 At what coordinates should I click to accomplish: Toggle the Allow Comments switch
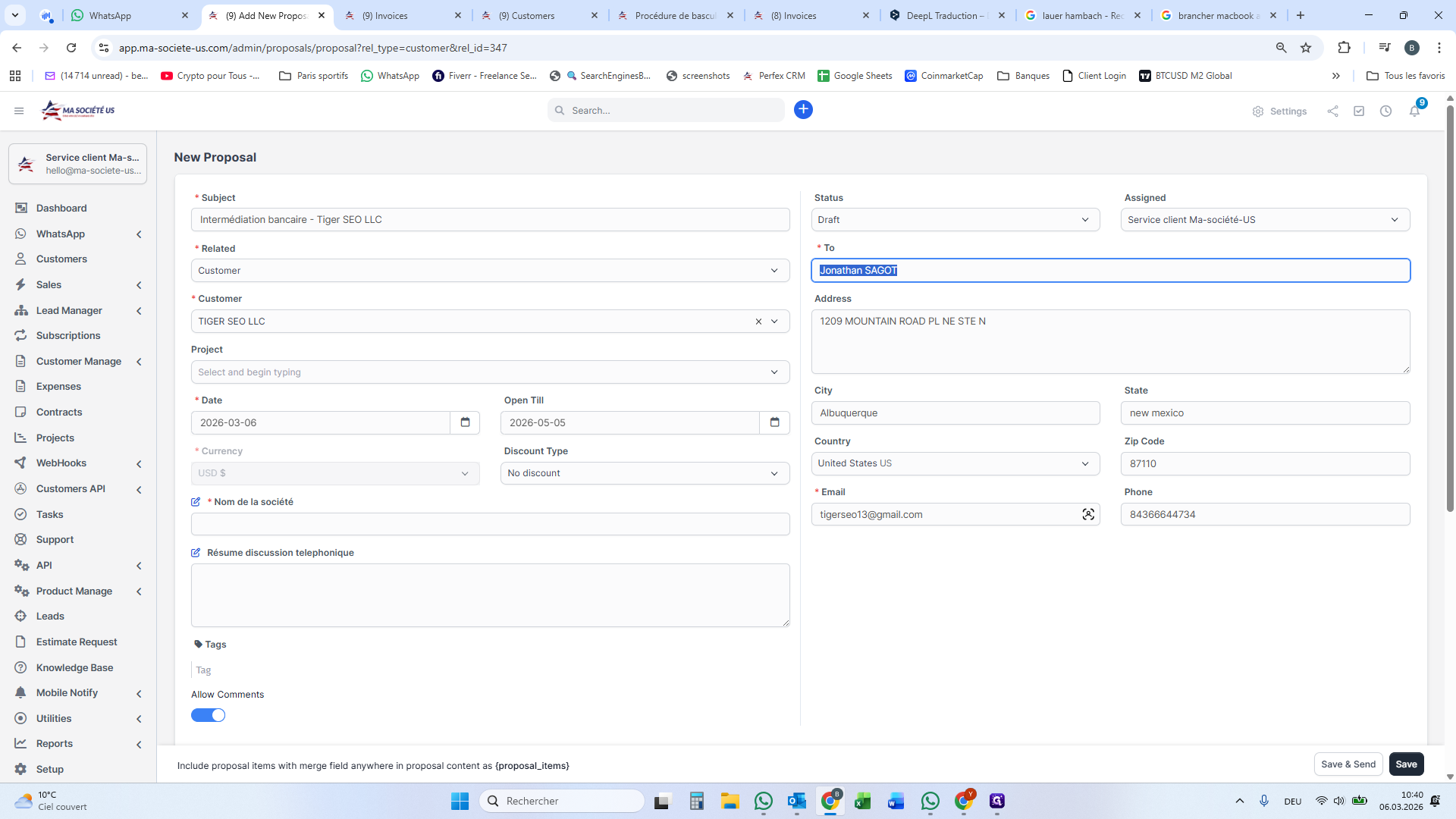point(208,715)
